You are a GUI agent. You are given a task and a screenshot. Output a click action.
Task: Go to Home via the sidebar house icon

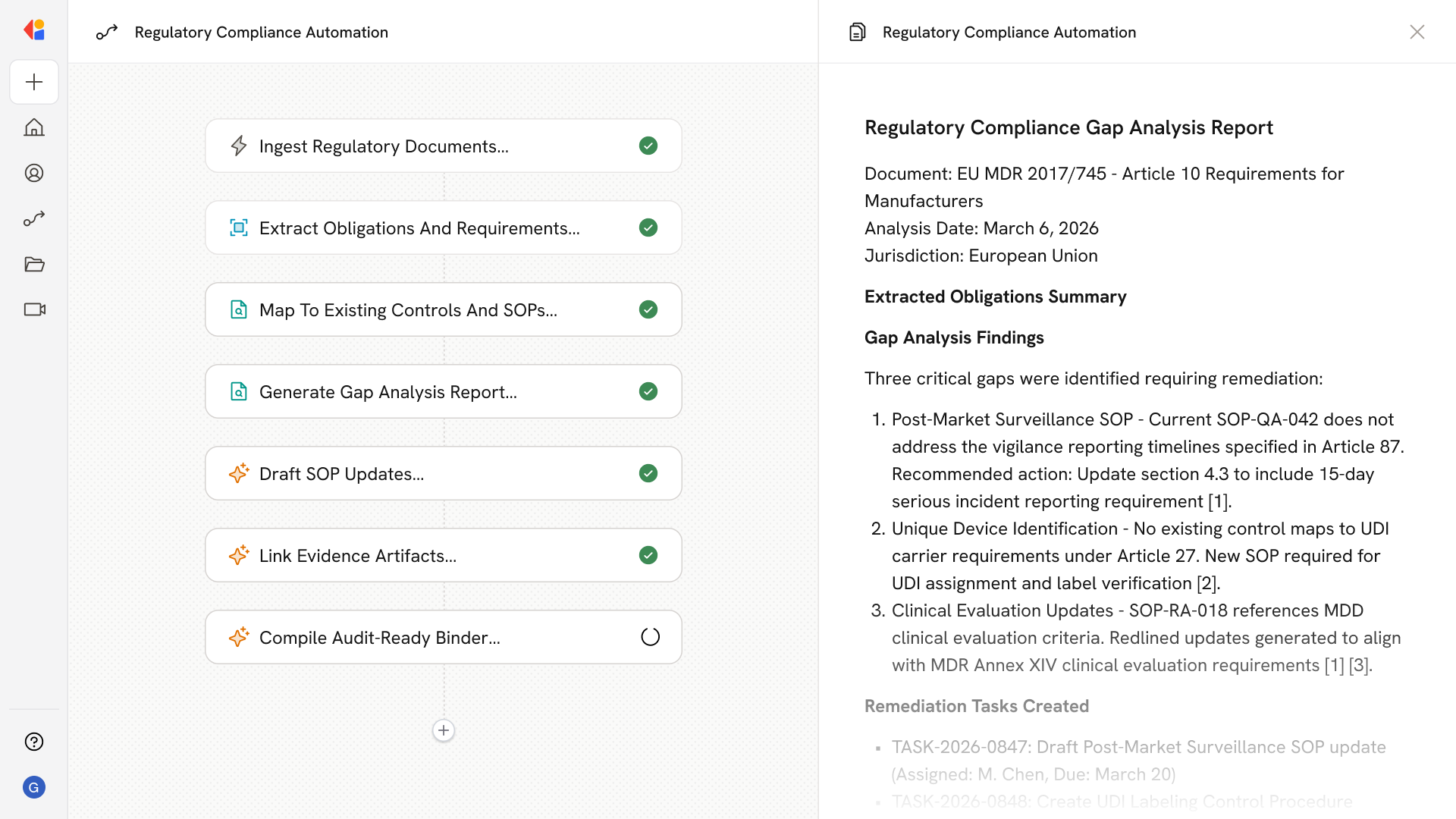tap(34, 127)
